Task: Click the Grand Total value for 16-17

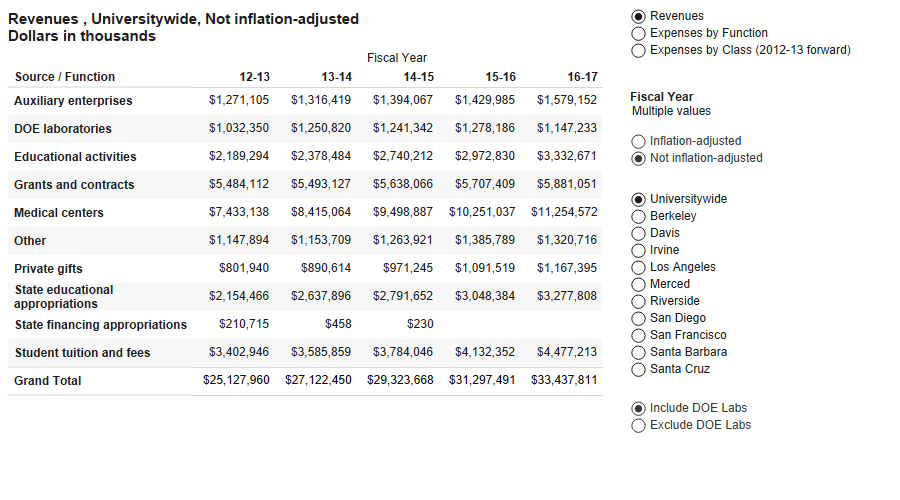Action: (x=567, y=381)
